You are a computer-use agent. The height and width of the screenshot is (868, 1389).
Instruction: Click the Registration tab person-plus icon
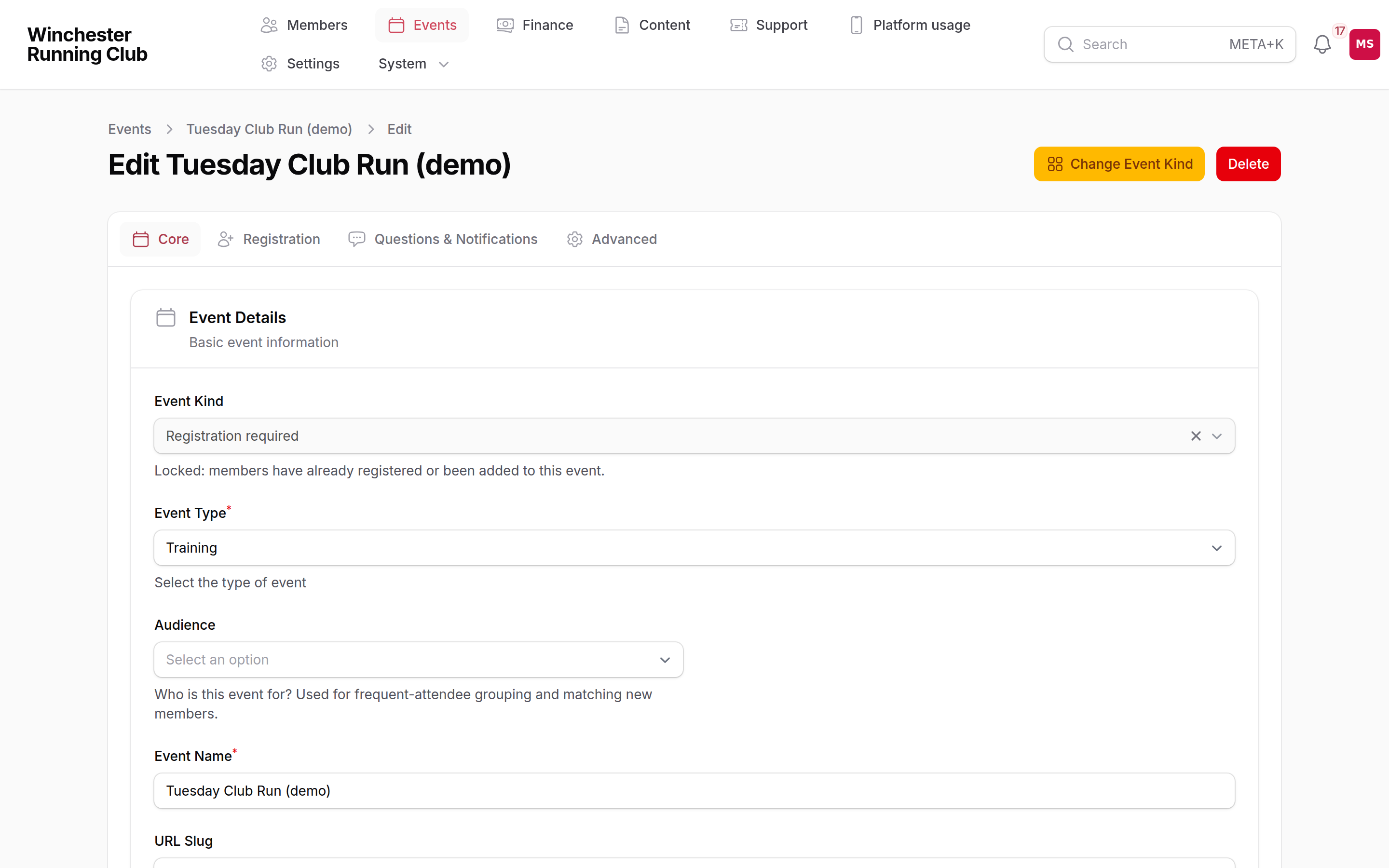point(226,239)
